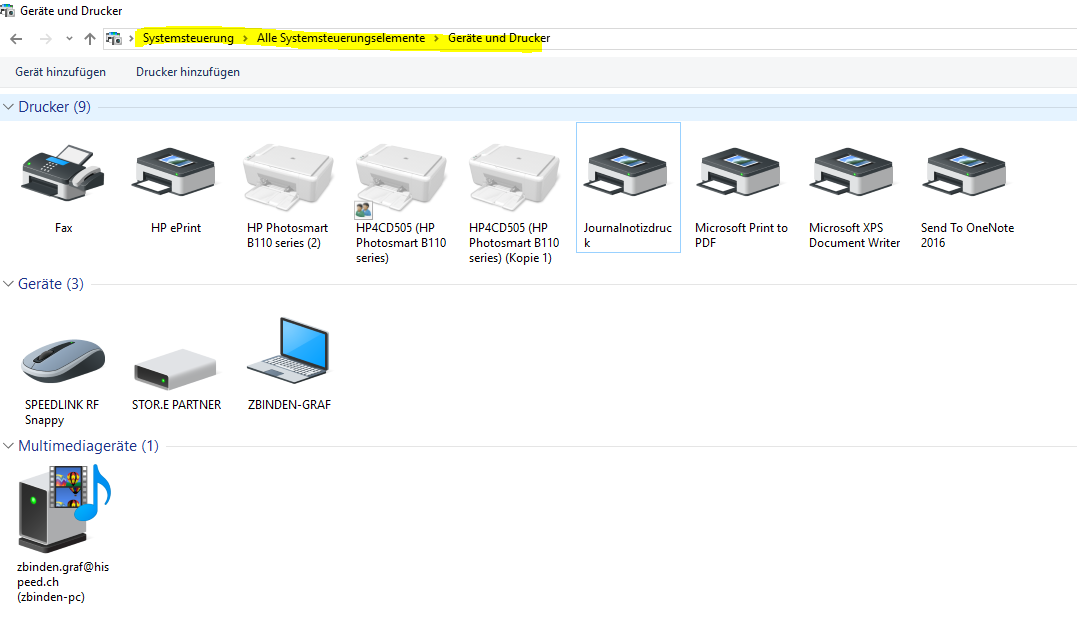Image resolution: width=1077 pixels, height=640 pixels.
Task: Collapse the Geräte (3) group
Action: [x=8, y=284]
